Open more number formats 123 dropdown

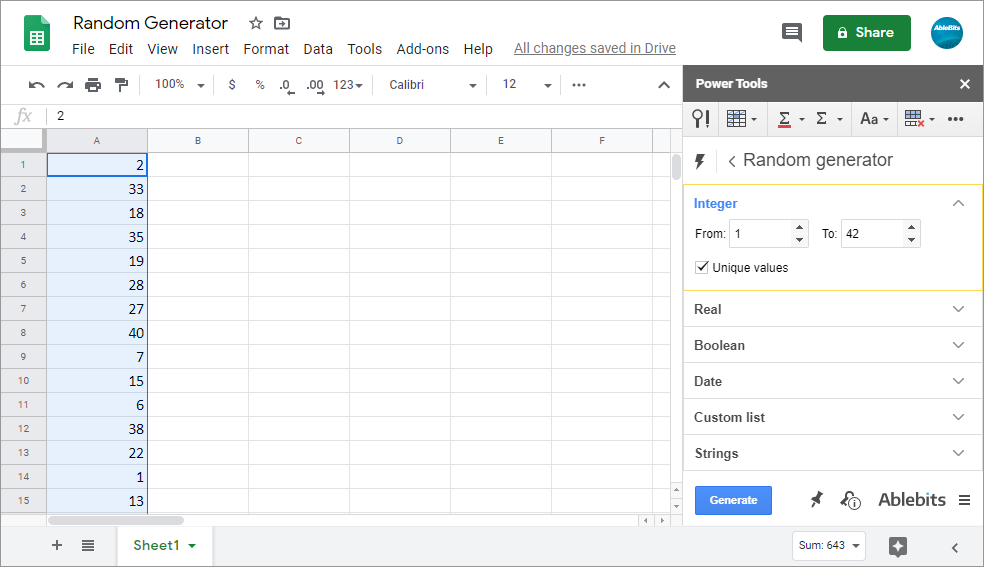click(x=348, y=85)
